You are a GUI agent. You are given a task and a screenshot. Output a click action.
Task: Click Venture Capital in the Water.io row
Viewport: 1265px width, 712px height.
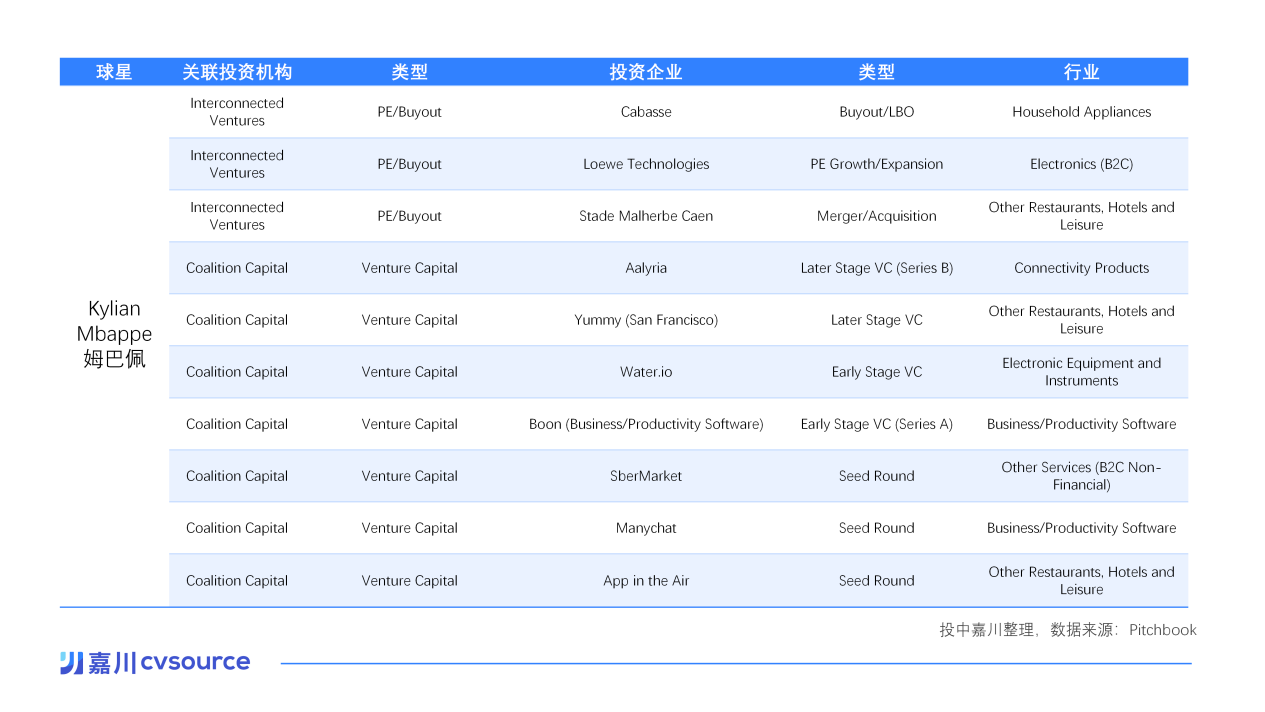tap(410, 372)
